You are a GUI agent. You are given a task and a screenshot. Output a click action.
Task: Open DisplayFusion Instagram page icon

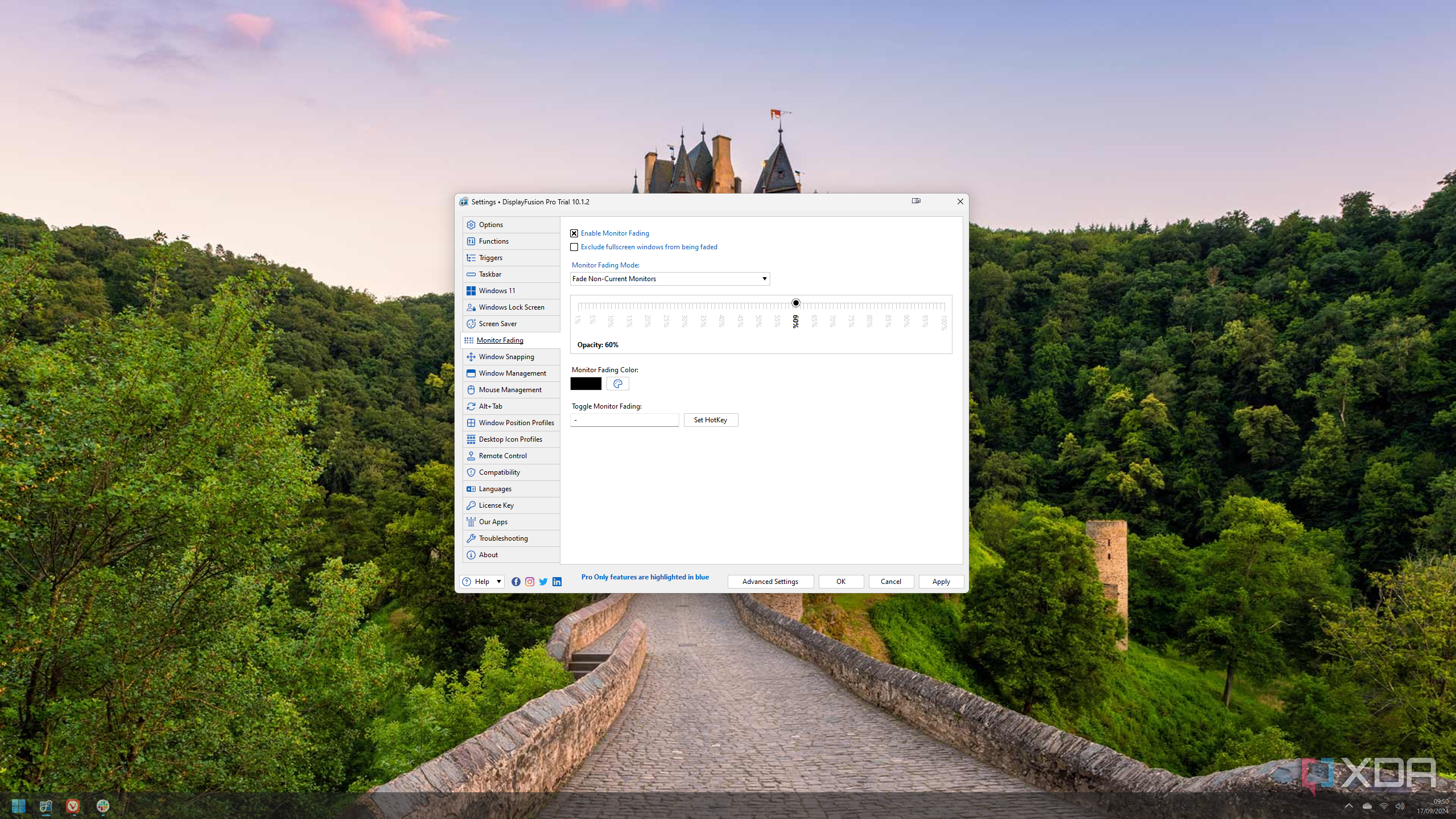coord(529,582)
